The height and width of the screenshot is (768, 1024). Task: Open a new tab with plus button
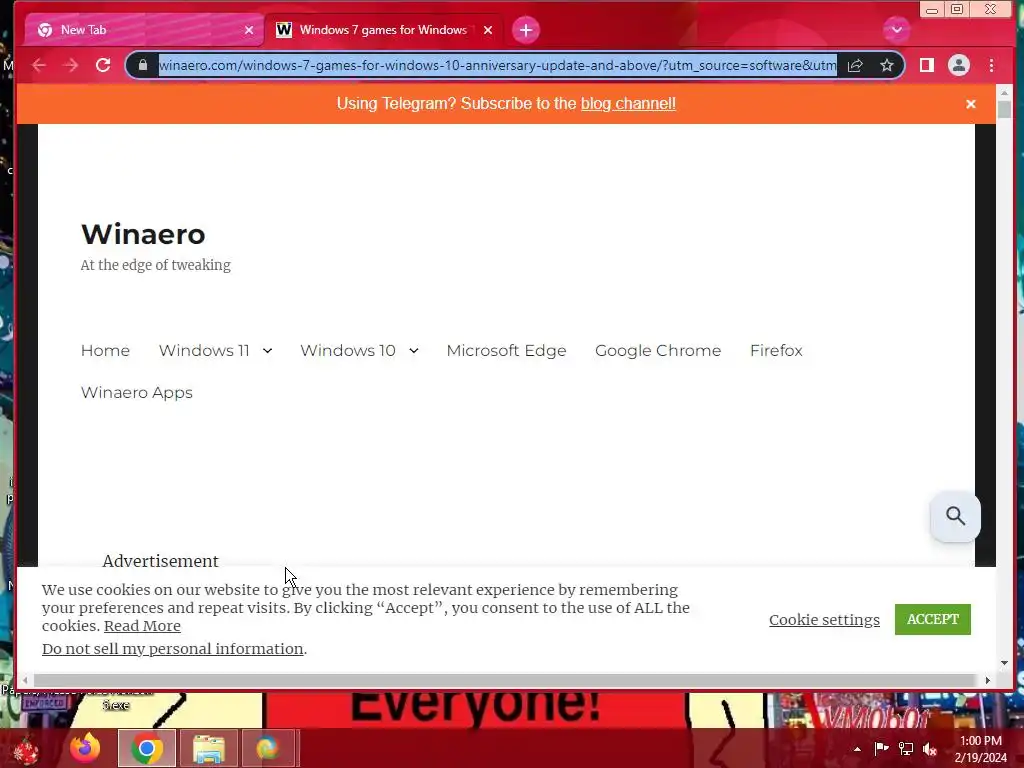click(x=526, y=30)
